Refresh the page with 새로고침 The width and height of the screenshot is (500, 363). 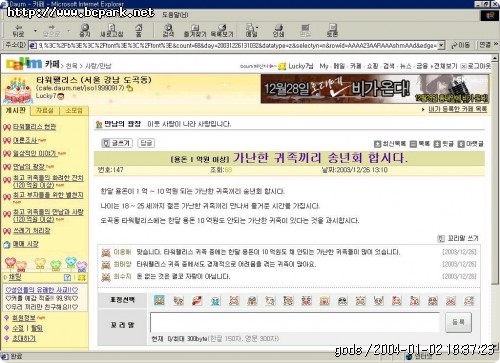coord(112,30)
